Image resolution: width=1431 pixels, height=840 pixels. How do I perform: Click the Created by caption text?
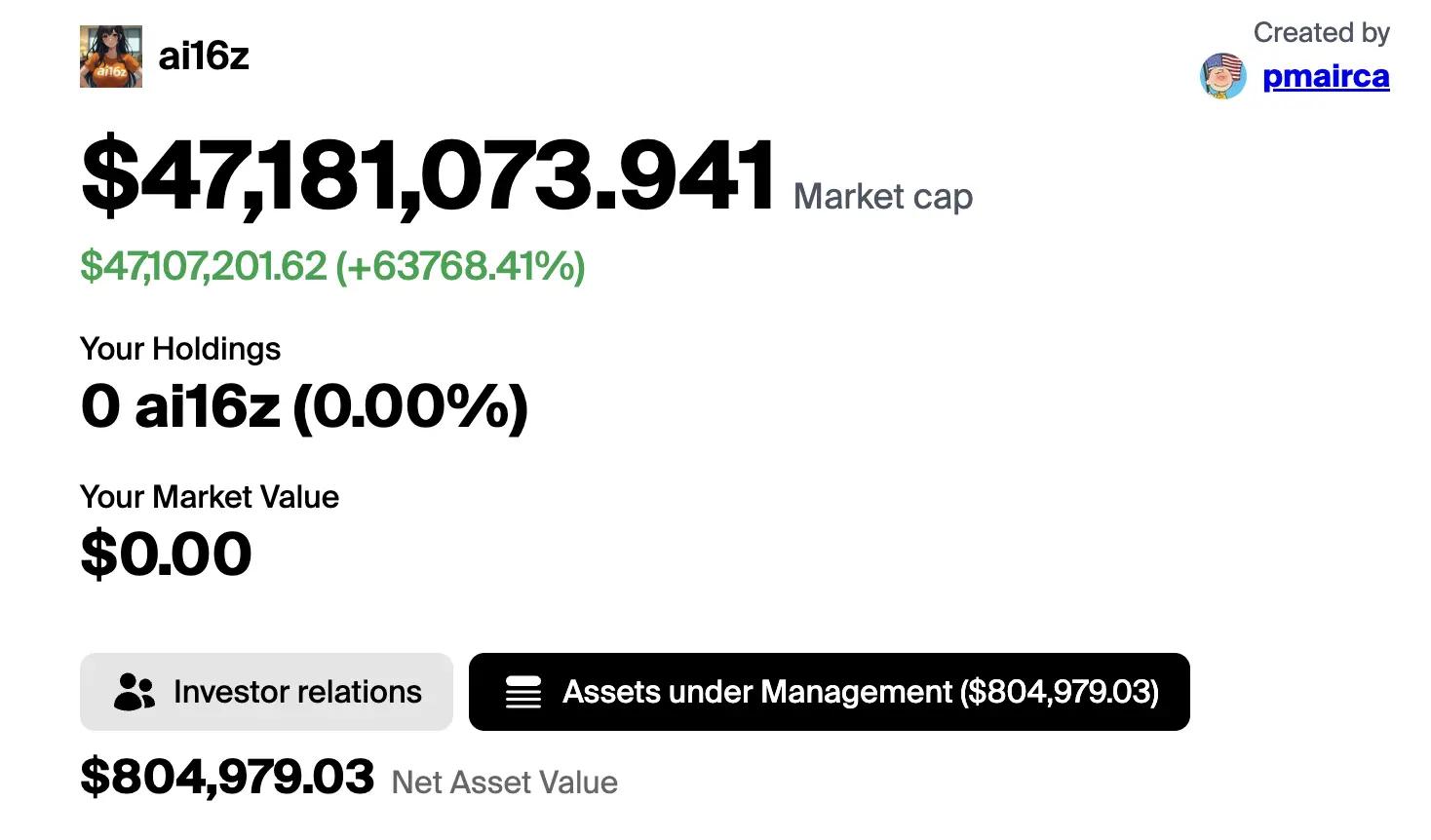pyautogui.click(x=1322, y=33)
